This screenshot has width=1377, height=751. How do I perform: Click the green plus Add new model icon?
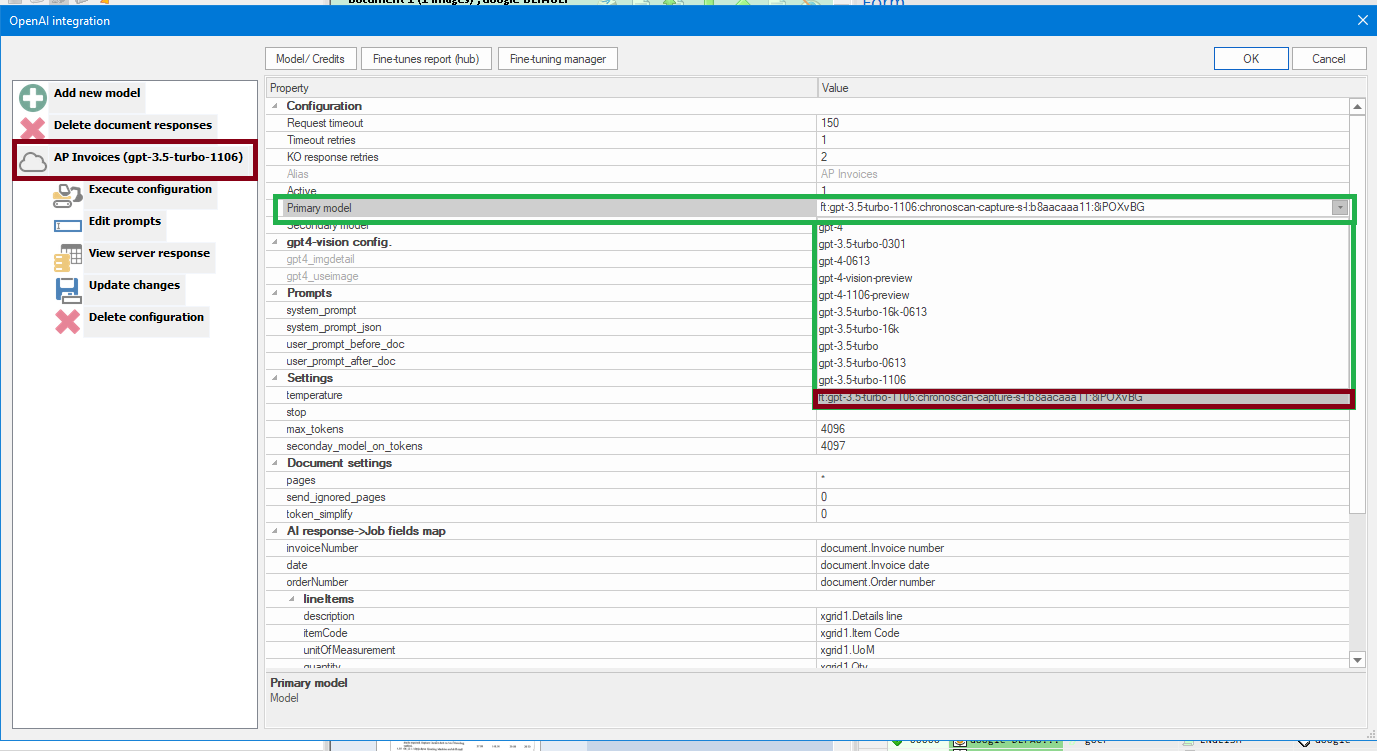click(33, 97)
